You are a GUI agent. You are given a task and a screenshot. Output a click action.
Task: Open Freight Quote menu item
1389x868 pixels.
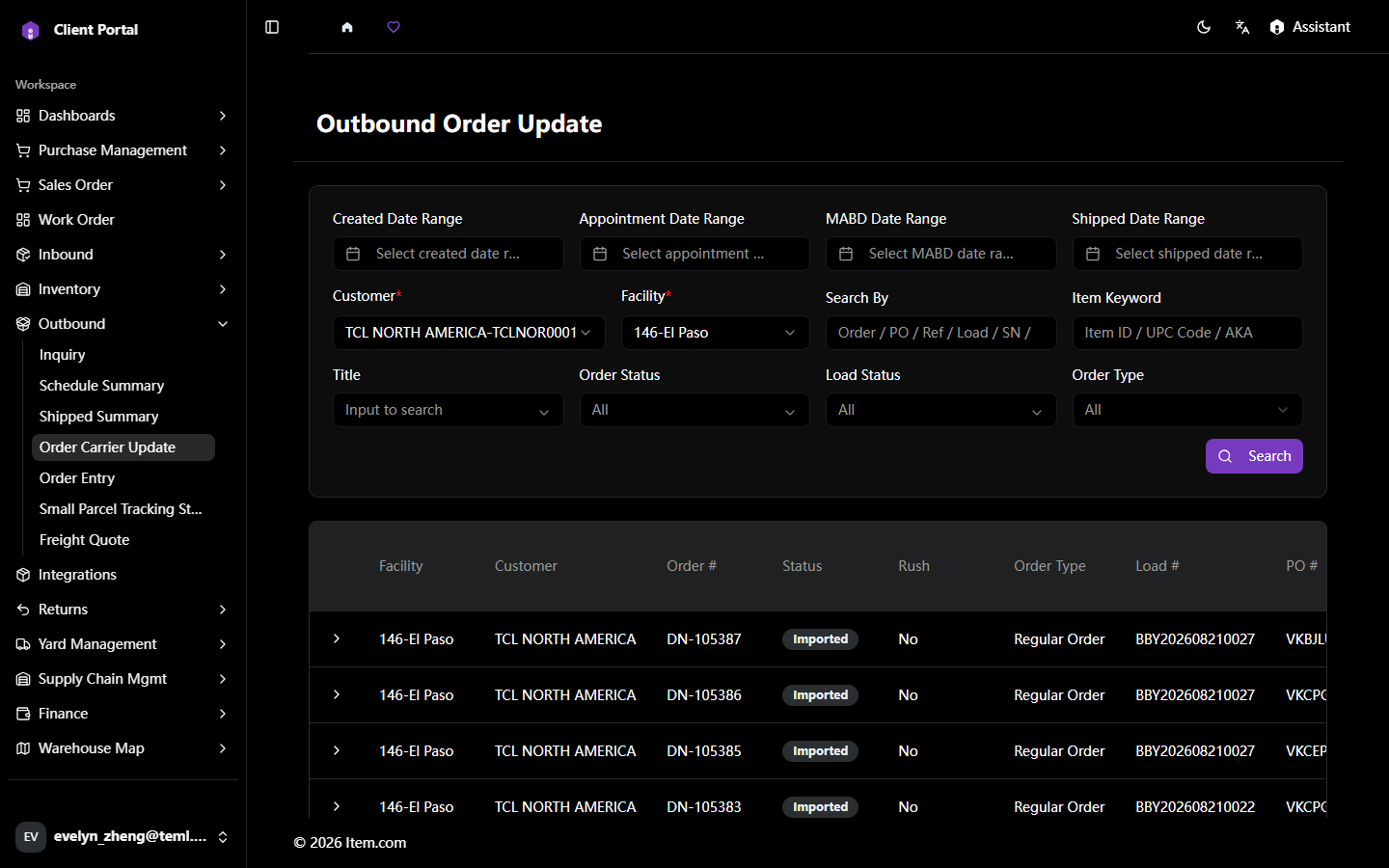click(x=123, y=540)
